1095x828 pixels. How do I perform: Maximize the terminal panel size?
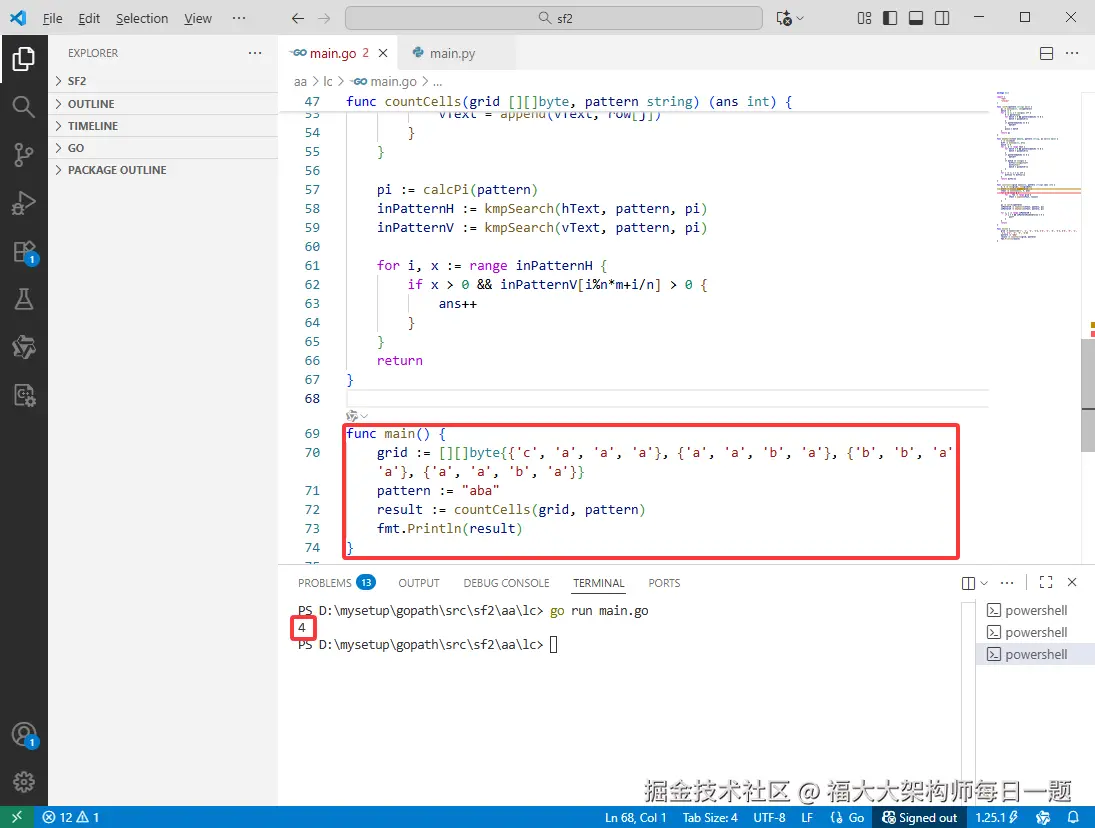[x=1046, y=582]
